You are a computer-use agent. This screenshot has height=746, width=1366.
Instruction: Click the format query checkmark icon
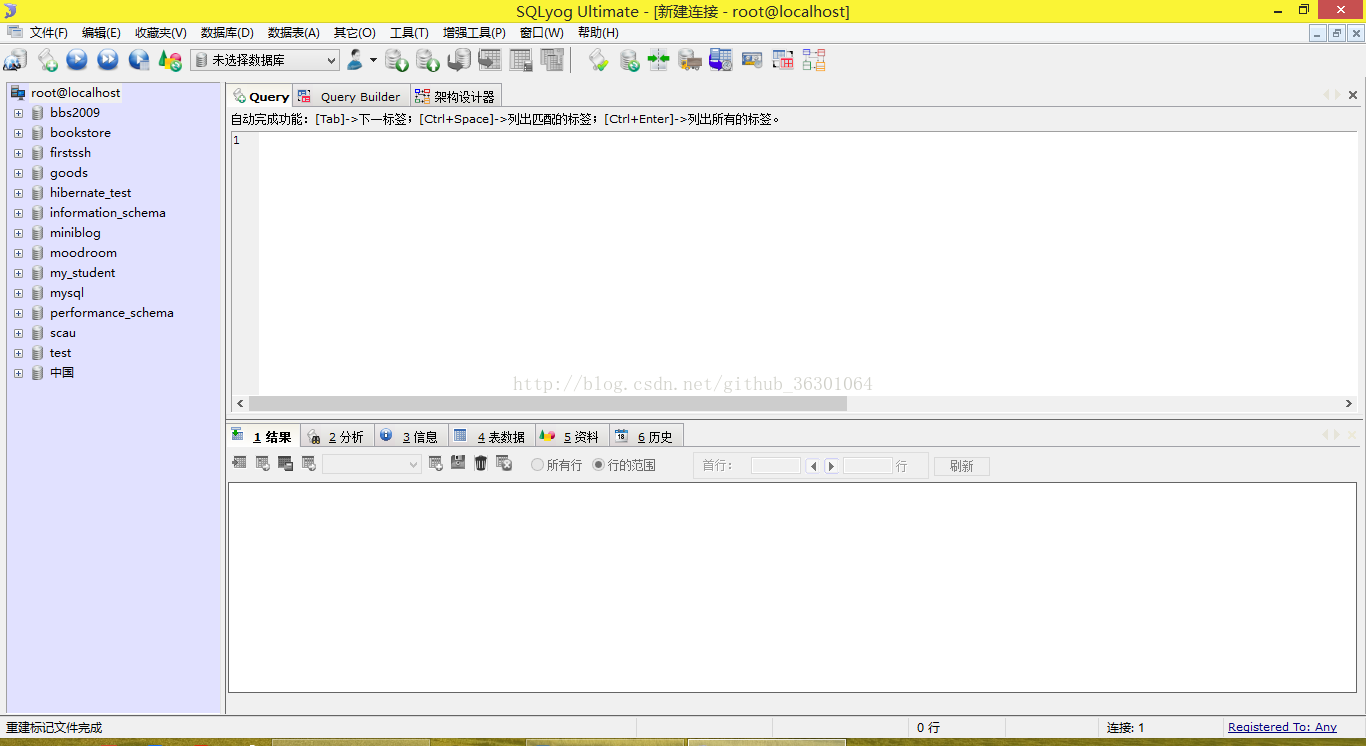click(599, 60)
